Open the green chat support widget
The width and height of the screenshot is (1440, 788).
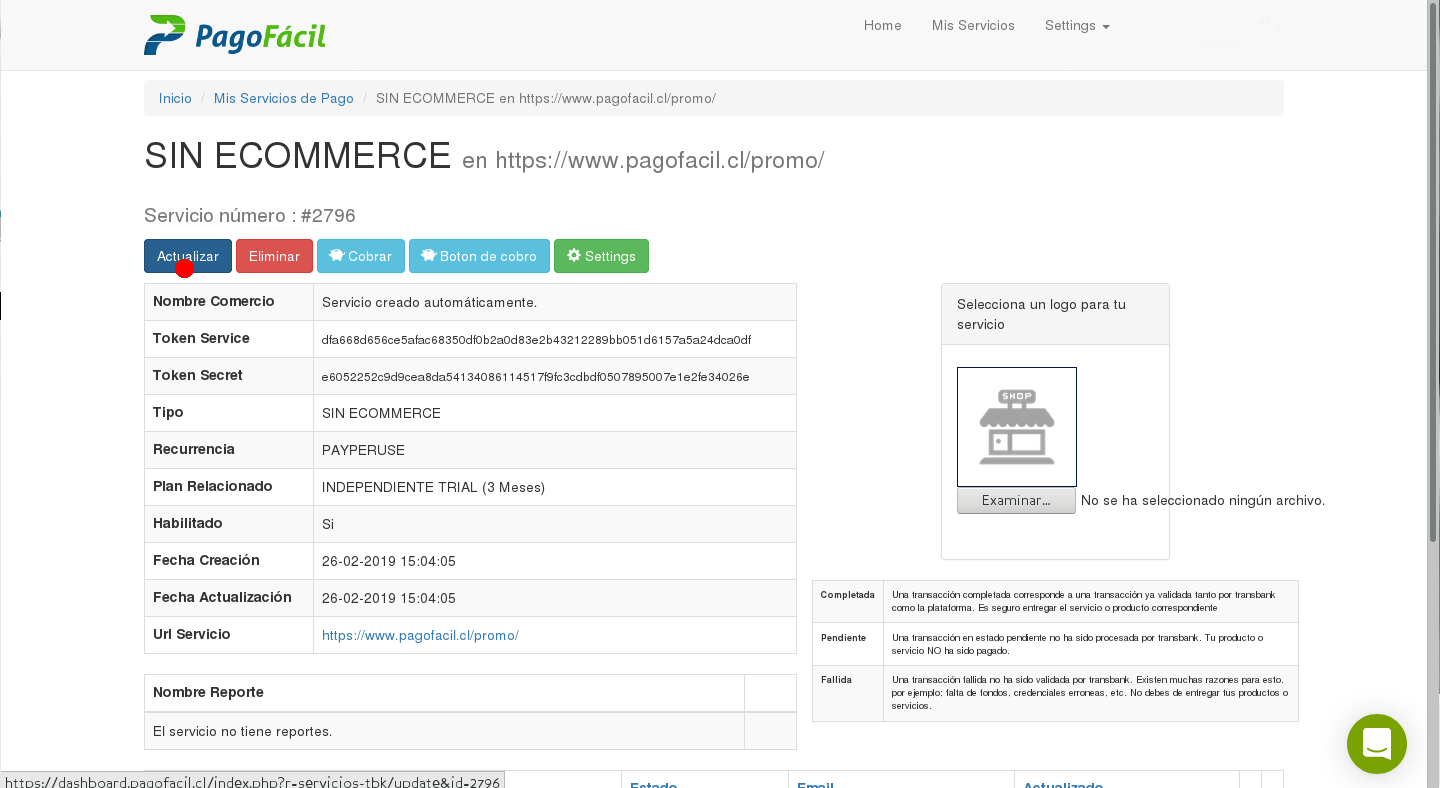pyautogui.click(x=1377, y=744)
